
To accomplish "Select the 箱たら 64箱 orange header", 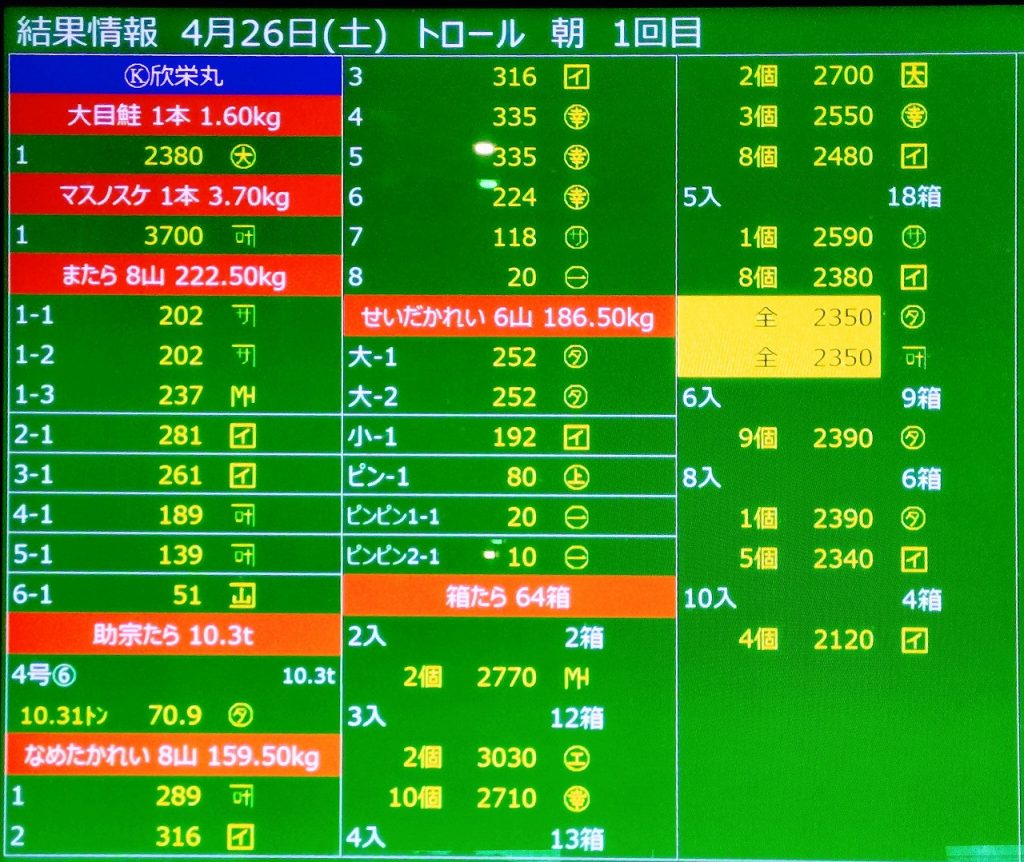I will point(509,597).
